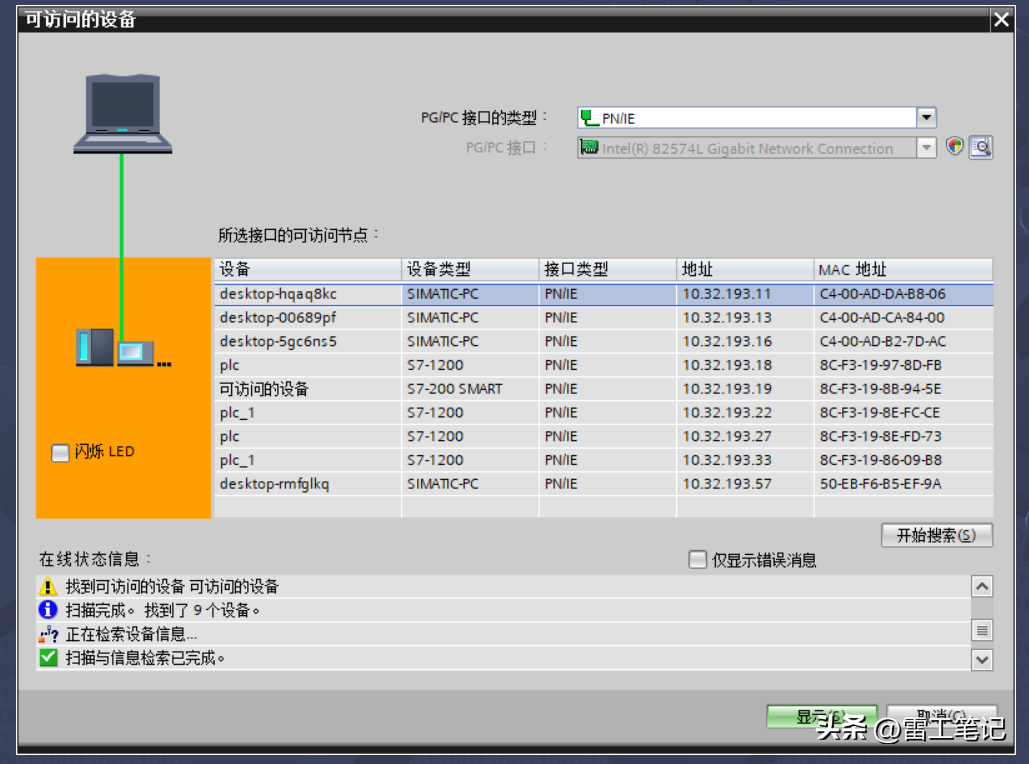Click the shield icon beside PG/PC interface

pyautogui.click(x=955, y=147)
